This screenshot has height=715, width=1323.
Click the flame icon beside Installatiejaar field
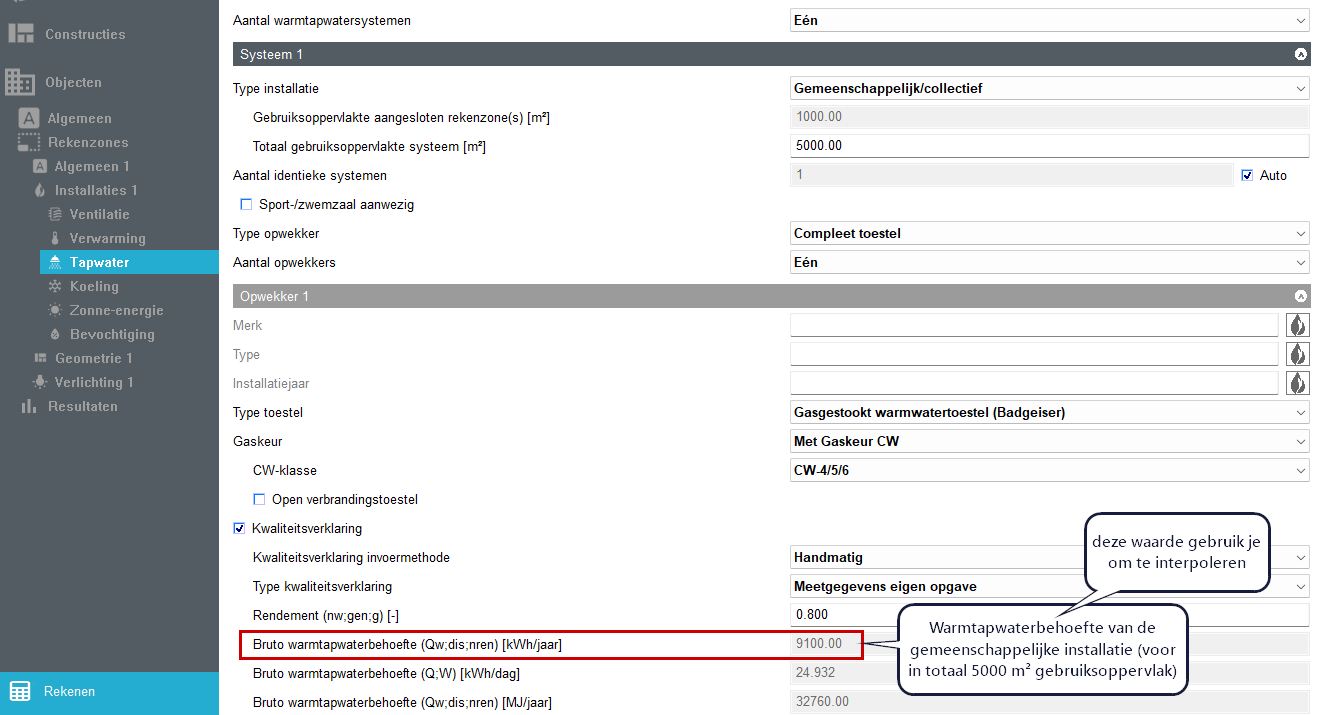click(1298, 383)
